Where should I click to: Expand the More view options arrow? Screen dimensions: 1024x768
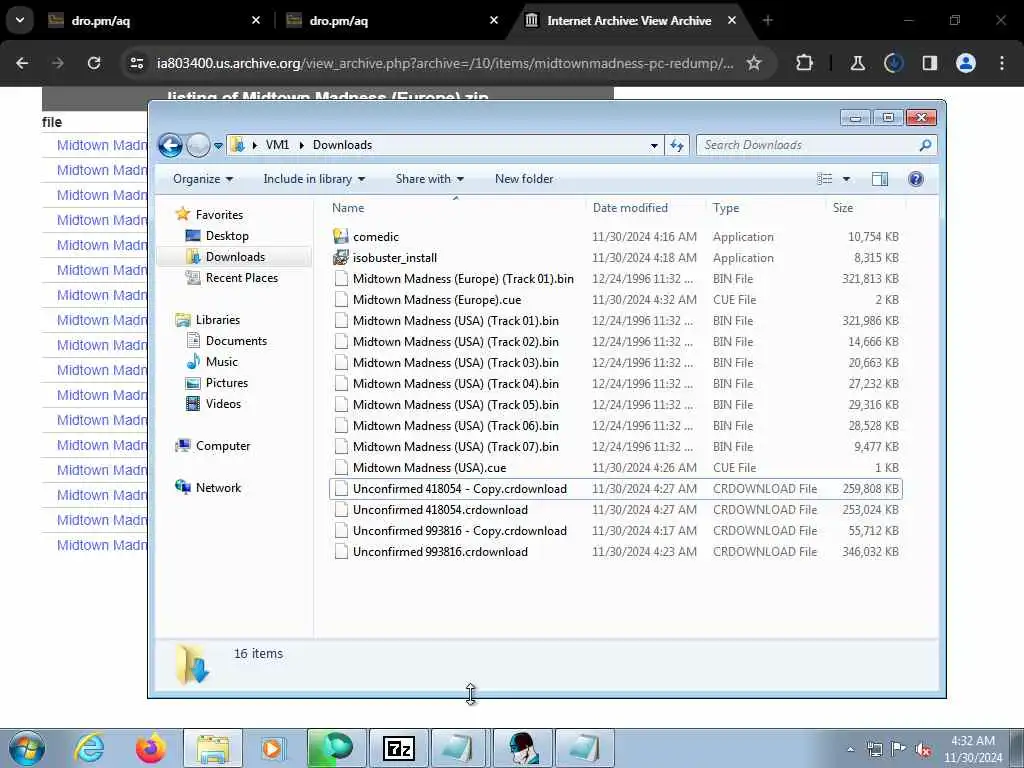(x=846, y=179)
